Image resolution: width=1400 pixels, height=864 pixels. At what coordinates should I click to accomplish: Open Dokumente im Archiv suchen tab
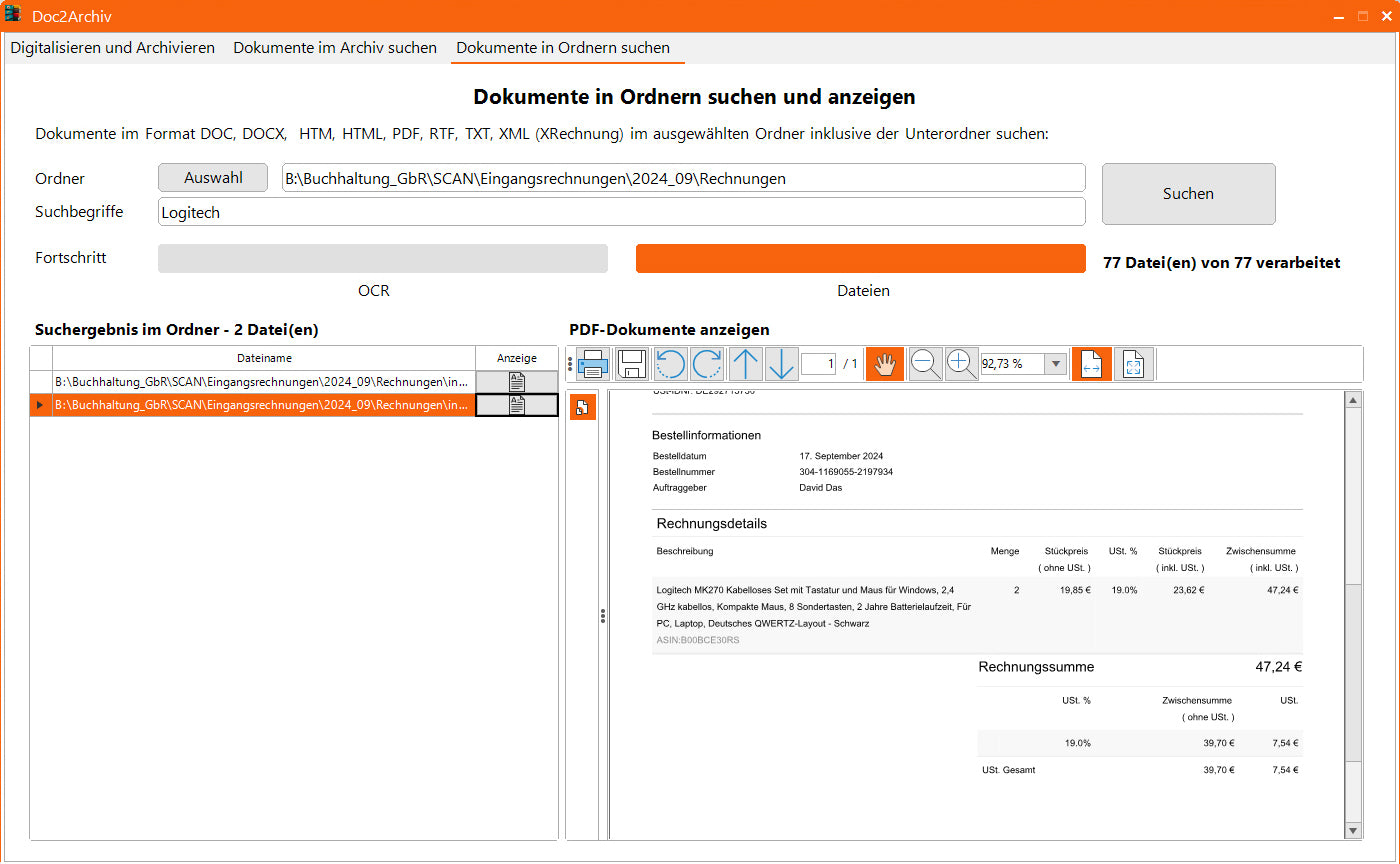(335, 48)
